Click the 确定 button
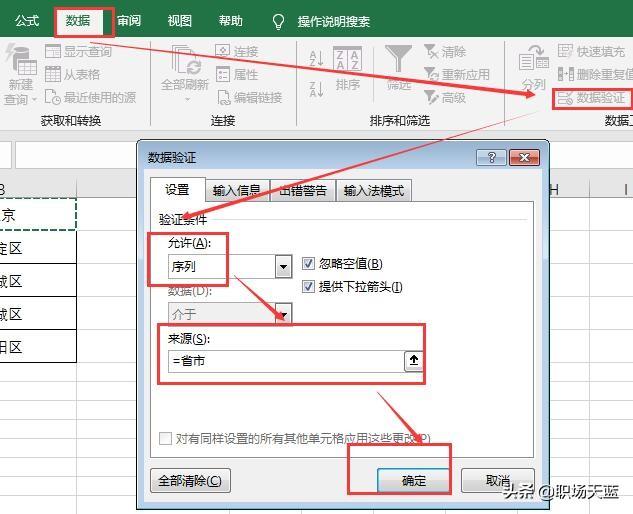633x514 pixels. (x=414, y=480)
